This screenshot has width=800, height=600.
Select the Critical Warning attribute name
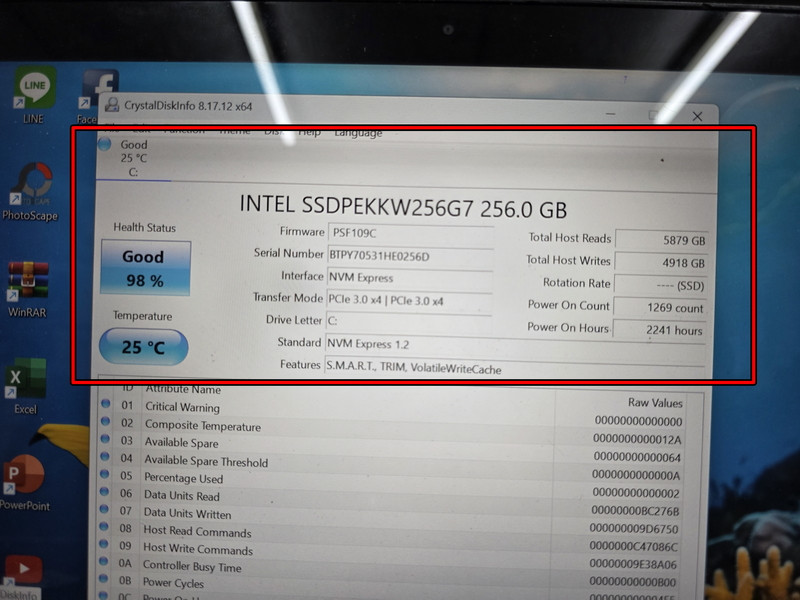(182, 407)
